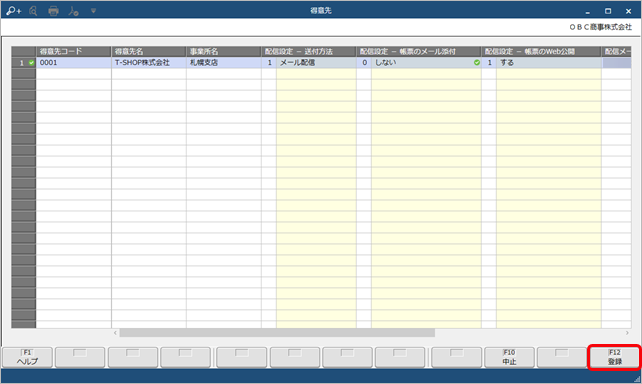Click the 帳票のWeb公開 column header

(541, 52)
